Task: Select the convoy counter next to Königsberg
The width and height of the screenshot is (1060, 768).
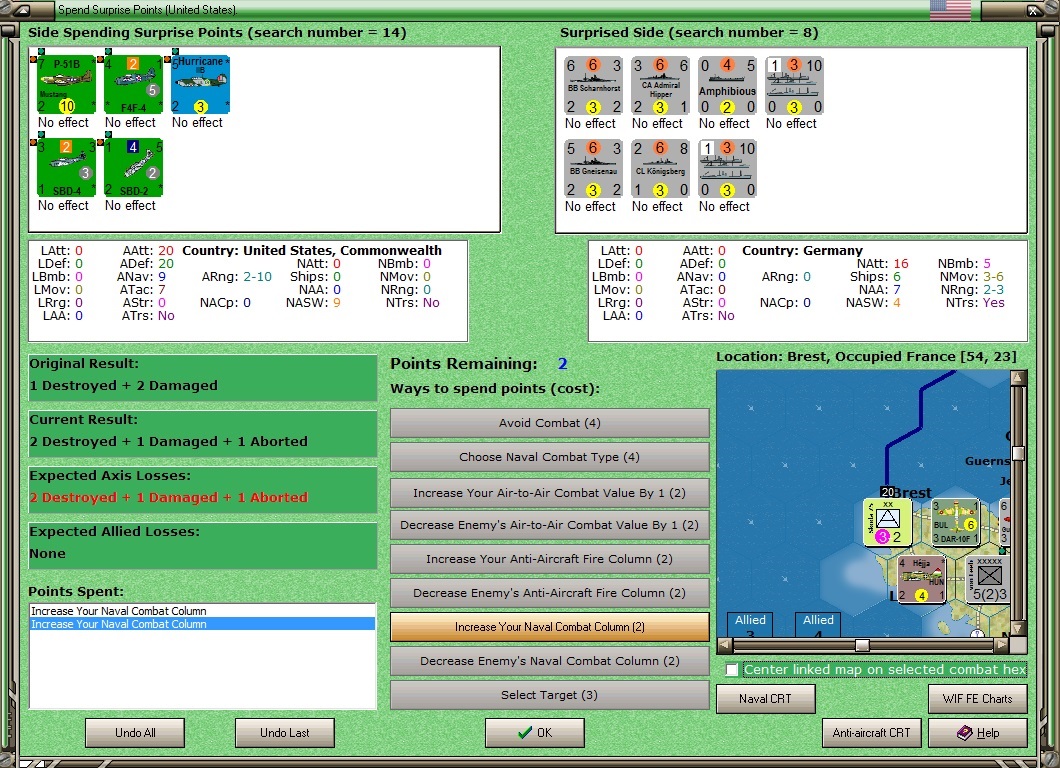Action: tap(727, 169)
